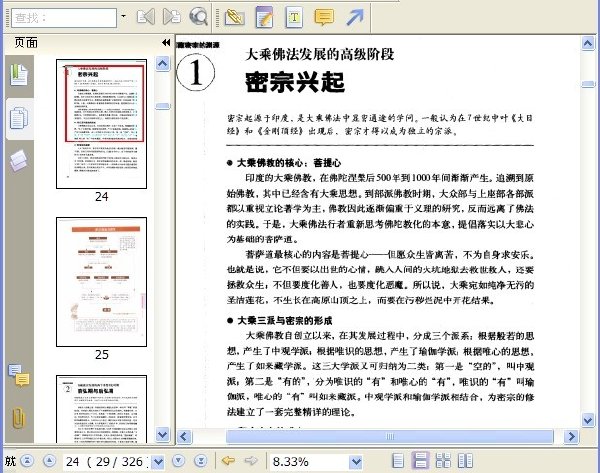The height and width of the screenshot is (473, 600).
Task: Click the zoom field showing 8.33%
Action: (309, 462)
